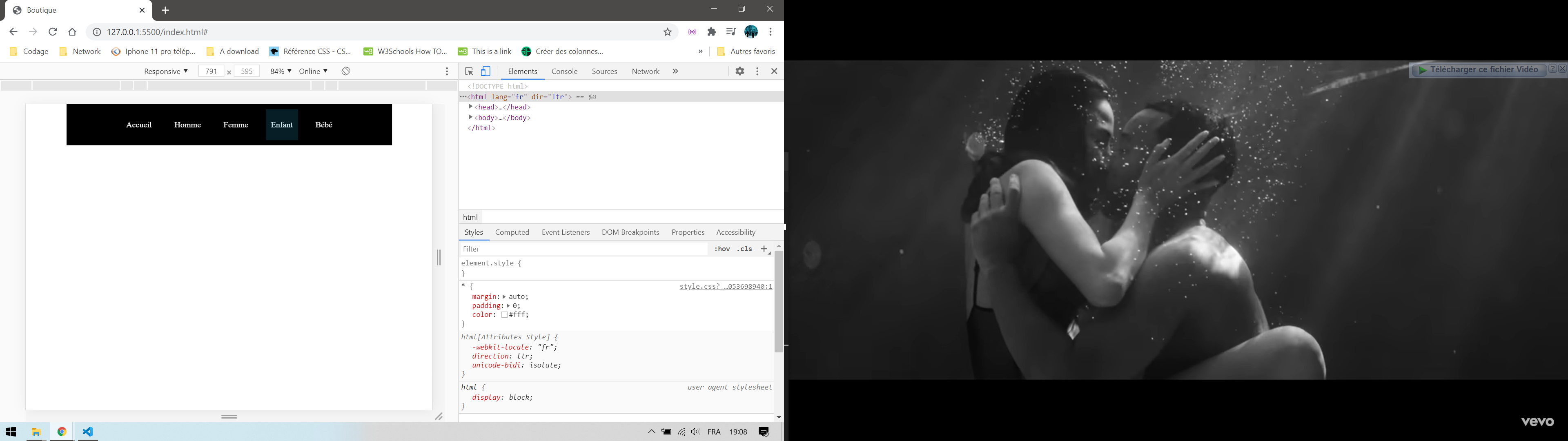This screenshot has width=1568, height=441.
Task: Switch to the Console tab
Action: coord(564,71)
